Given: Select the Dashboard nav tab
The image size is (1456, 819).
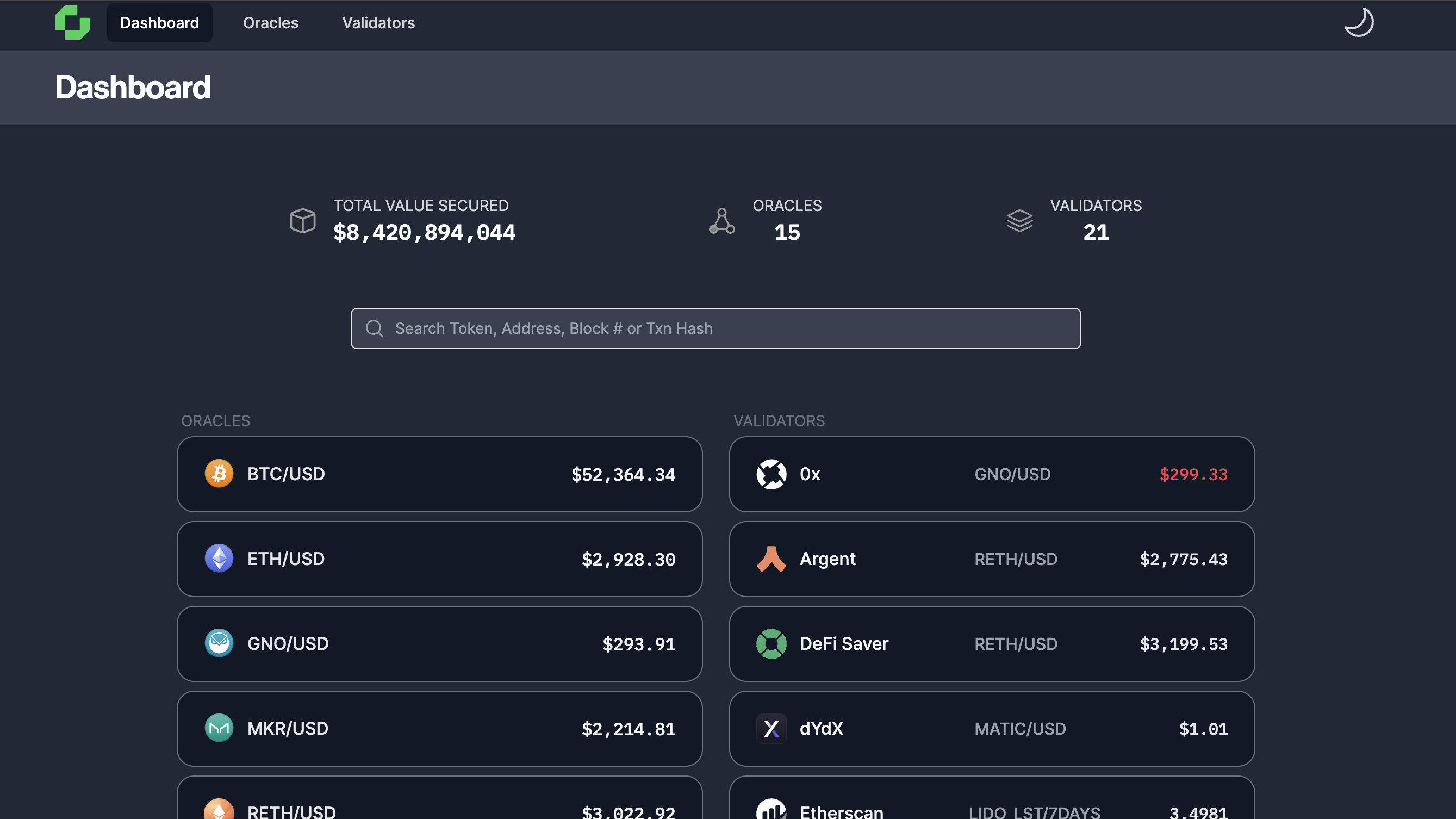Looking at the screenshot, I should [159, 23].
